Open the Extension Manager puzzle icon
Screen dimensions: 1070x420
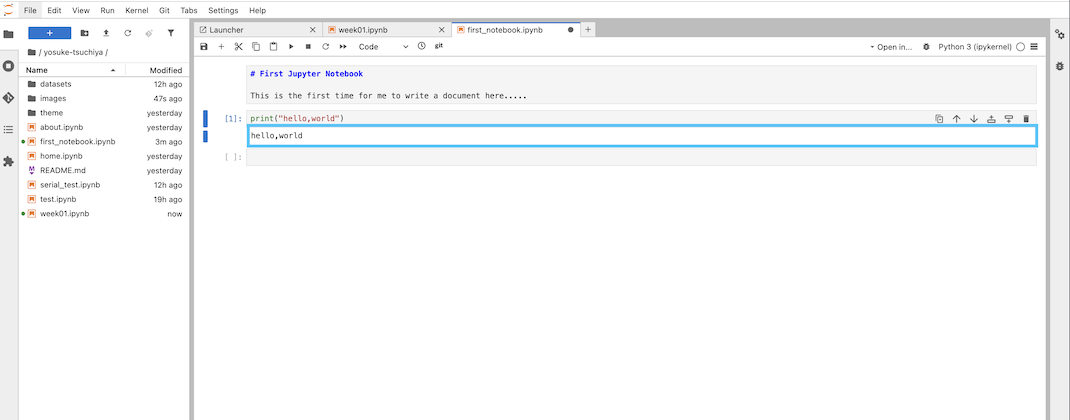click(9, 161)
